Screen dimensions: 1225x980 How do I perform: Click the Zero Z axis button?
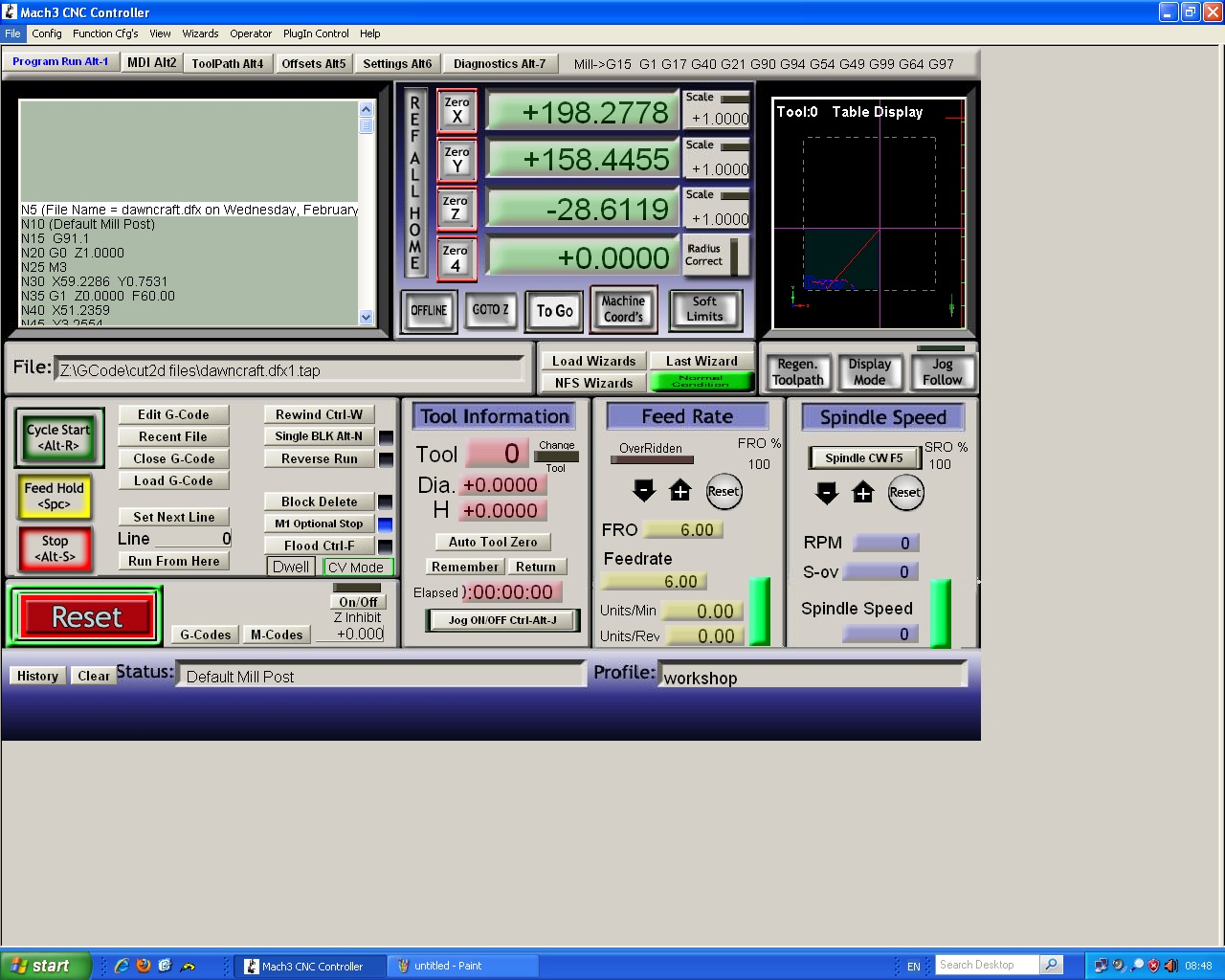(456, 209)
